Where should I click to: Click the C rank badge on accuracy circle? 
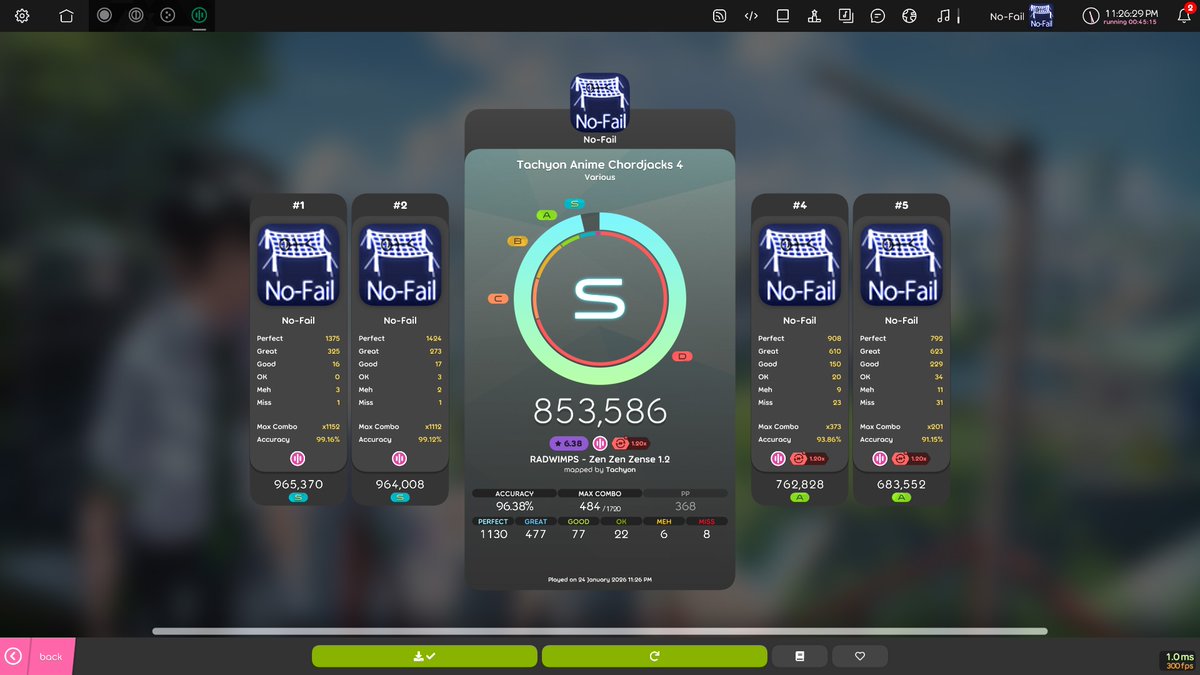click(x=497, y=298)
